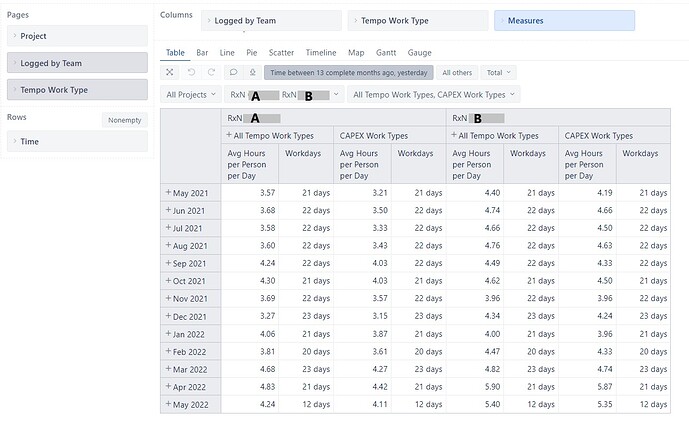The image size is (689, 430).
Task: Click the fullscreen expand icon in toolbar
Action: (170, 72)
